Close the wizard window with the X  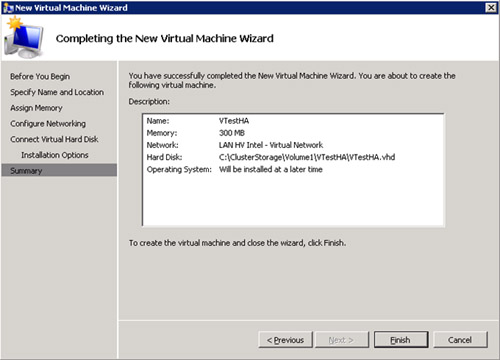click(x=491, y=7)
